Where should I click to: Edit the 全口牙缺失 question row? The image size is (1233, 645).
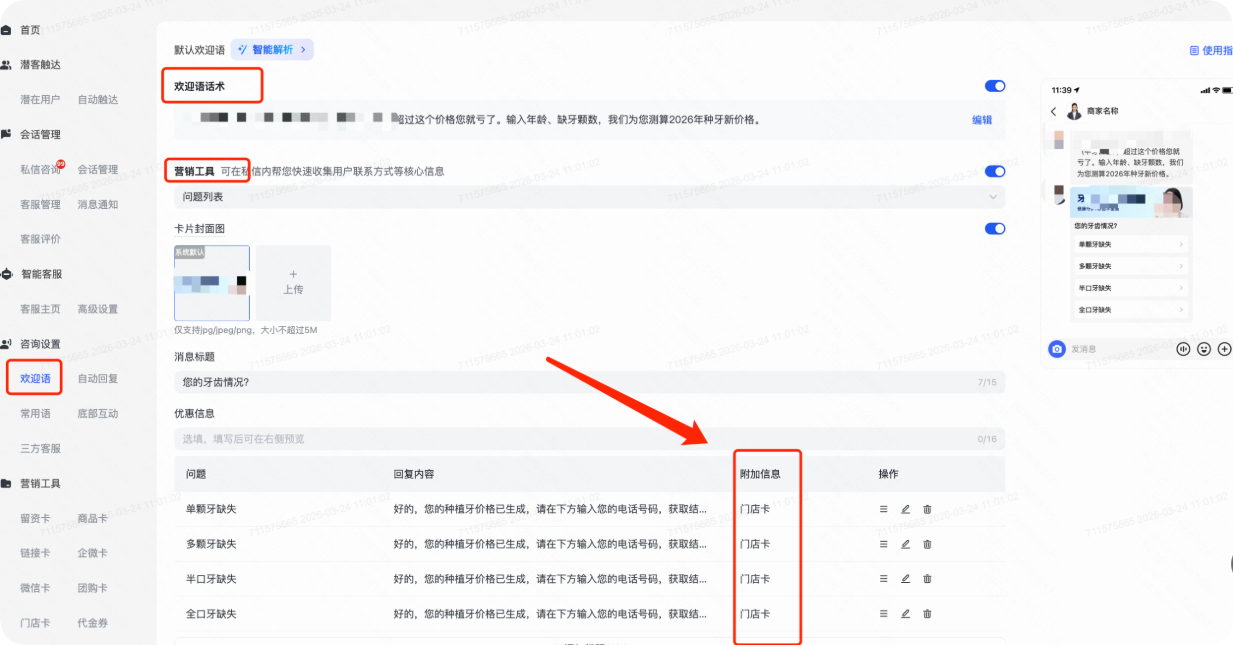905,614
